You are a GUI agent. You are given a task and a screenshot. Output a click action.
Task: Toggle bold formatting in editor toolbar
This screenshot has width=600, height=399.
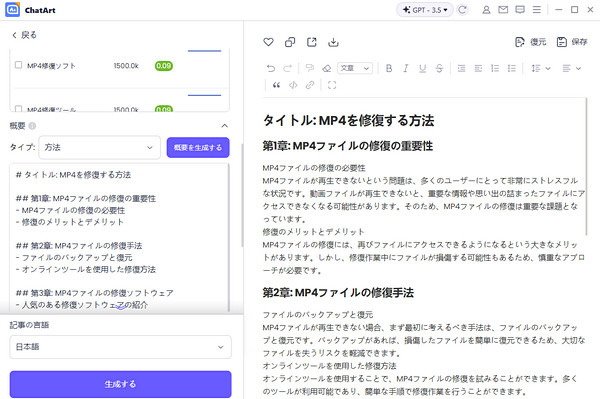(389, 68)
